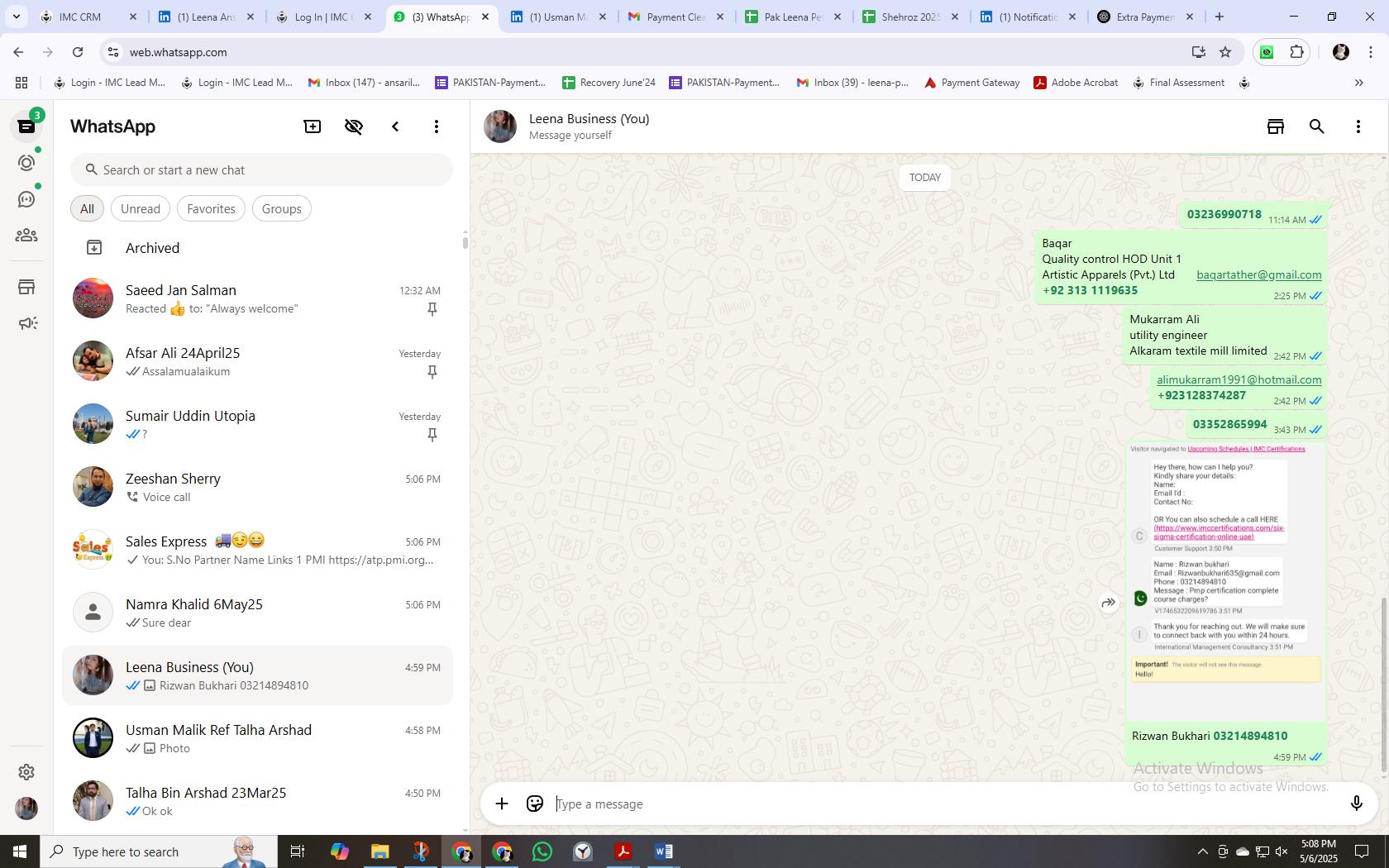Image resolution: width=1389 pixels, height=868 pixels.
Task: Close the (3) WhatsApp browser tab
Action: click(485, 17)
